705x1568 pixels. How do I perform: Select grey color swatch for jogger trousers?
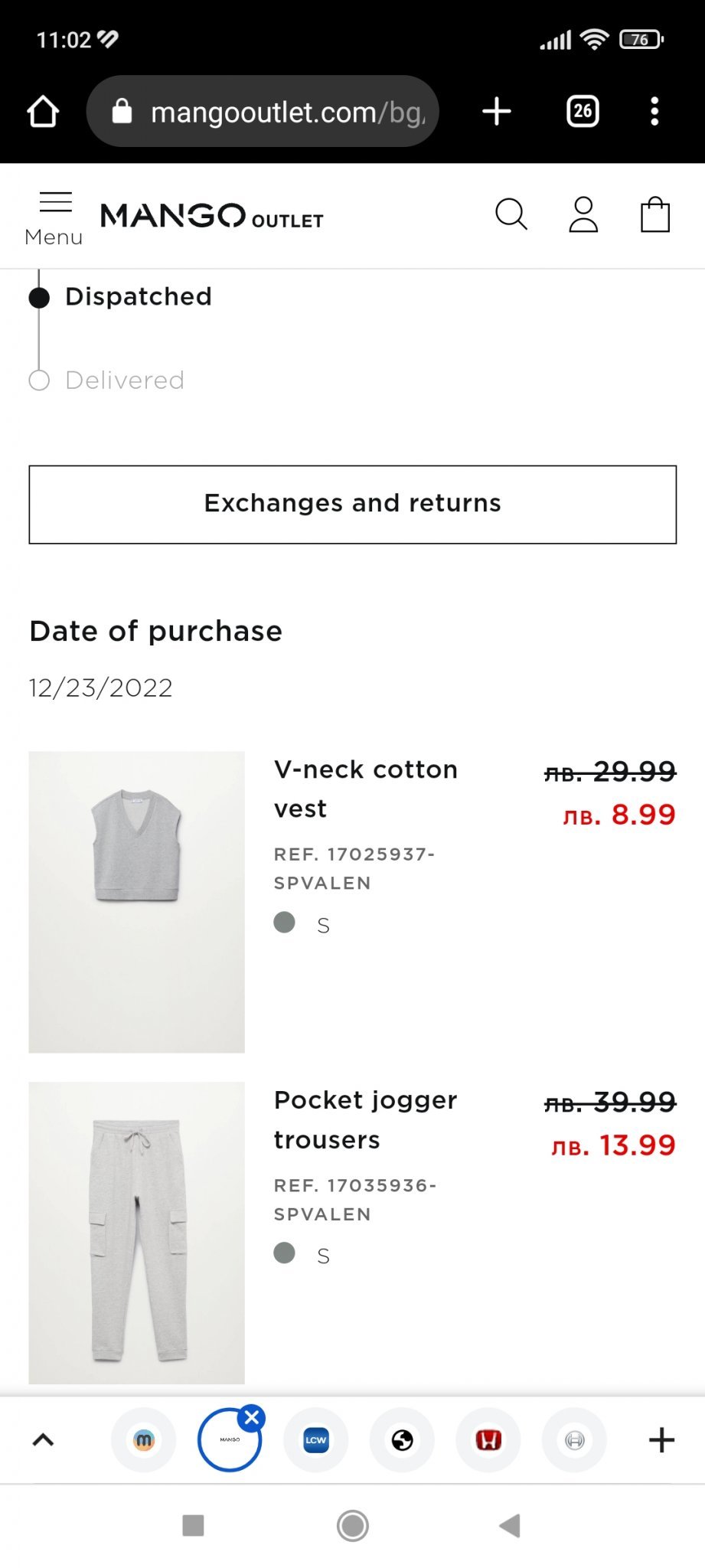[285, 1253]
